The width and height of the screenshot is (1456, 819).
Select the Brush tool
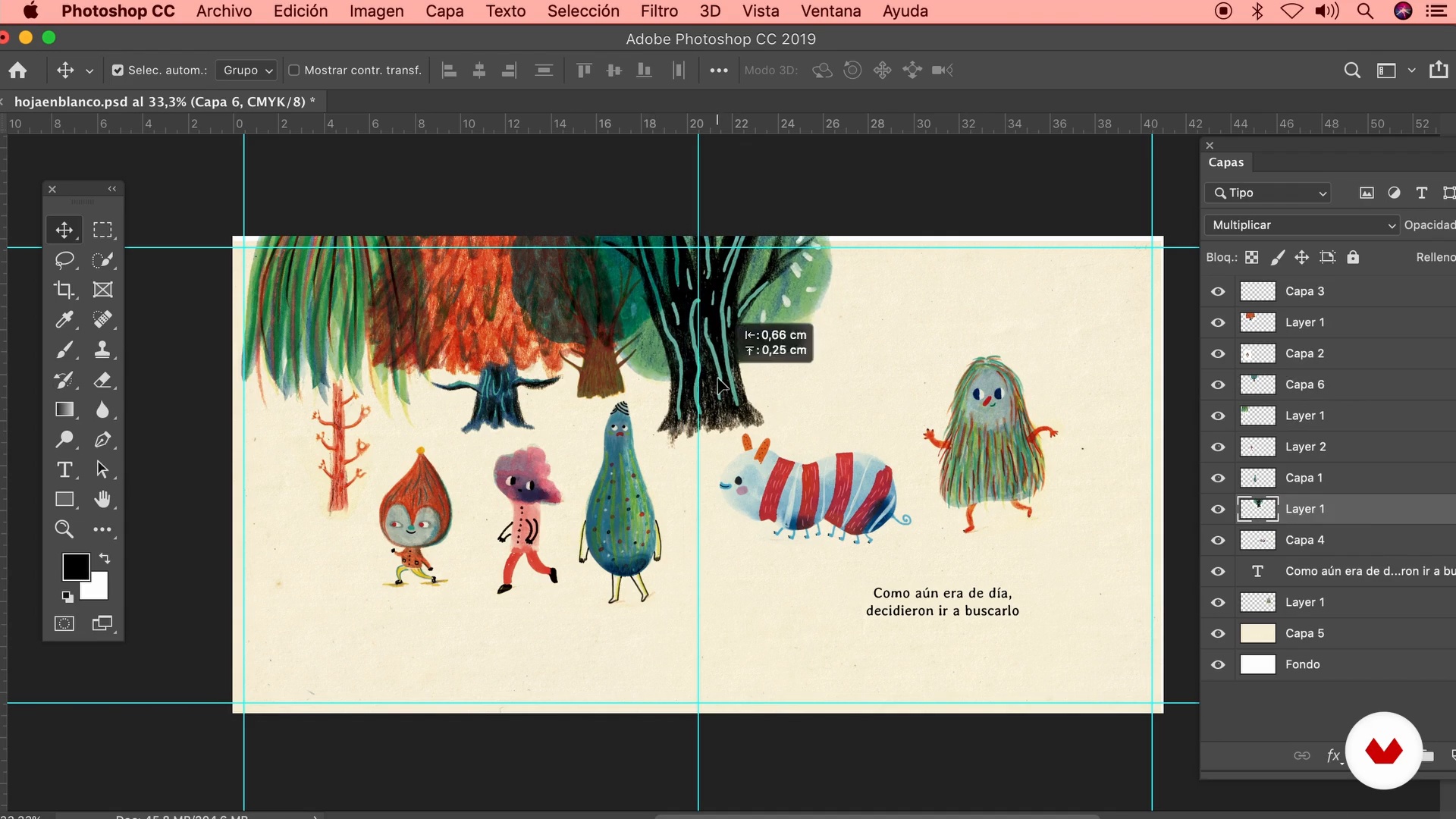coord(64,350)
